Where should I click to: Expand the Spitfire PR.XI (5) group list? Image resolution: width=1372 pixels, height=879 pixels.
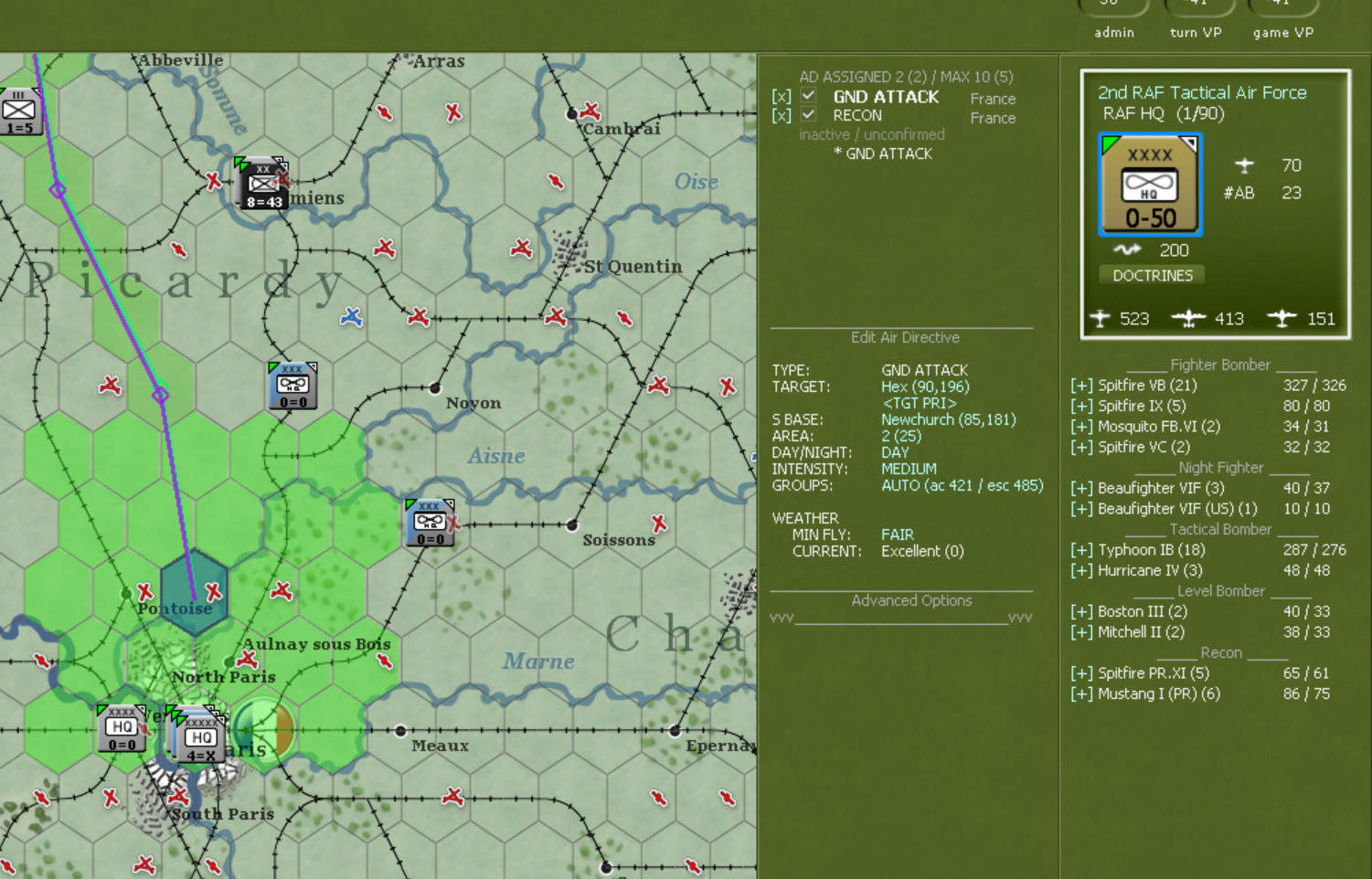click(1081, 673)
